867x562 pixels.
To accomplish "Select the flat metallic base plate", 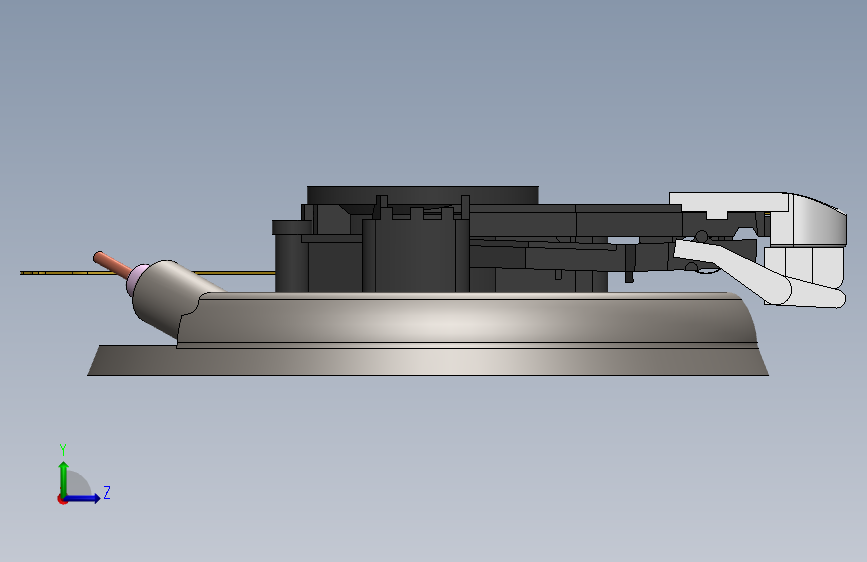I will click(x=428, y=360).
